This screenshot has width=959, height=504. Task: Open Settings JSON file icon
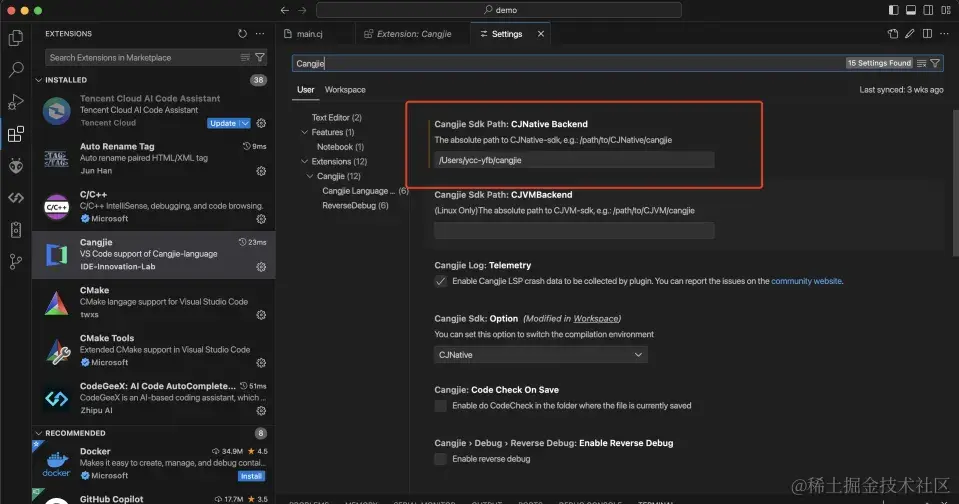coord(893,34)
